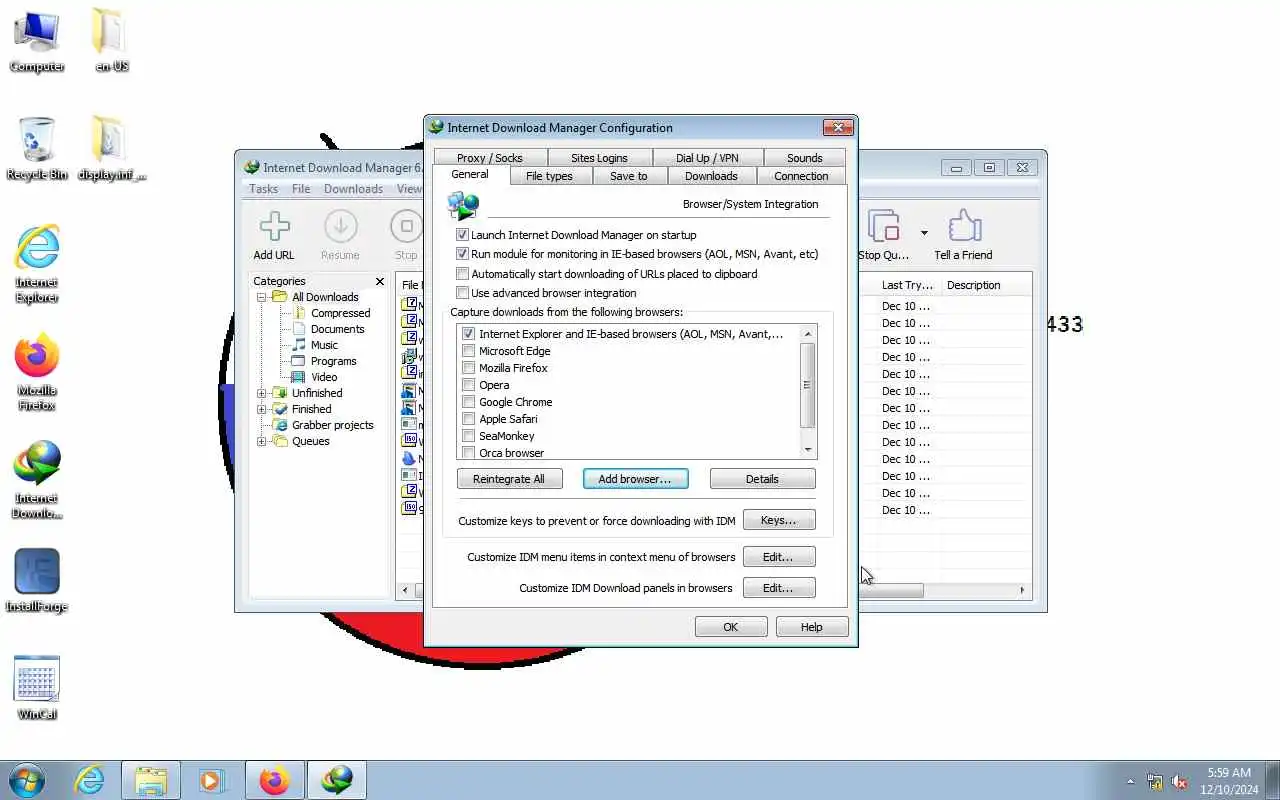Check the Mozilla Firefox browser

pos(468,368)
